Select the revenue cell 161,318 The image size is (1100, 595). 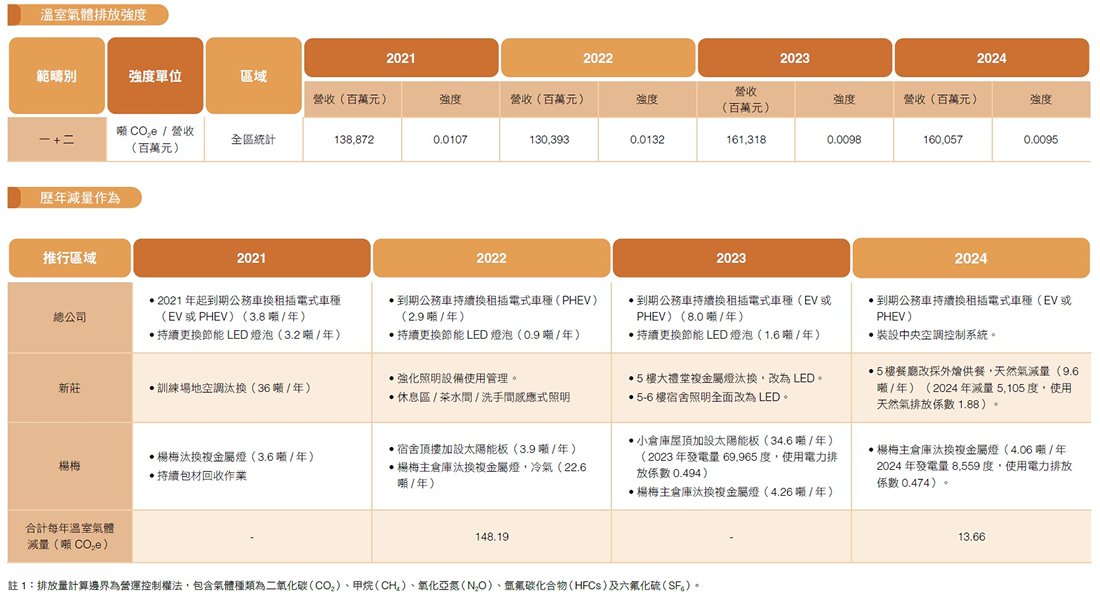pyautogui.click(x=746, y=140)
